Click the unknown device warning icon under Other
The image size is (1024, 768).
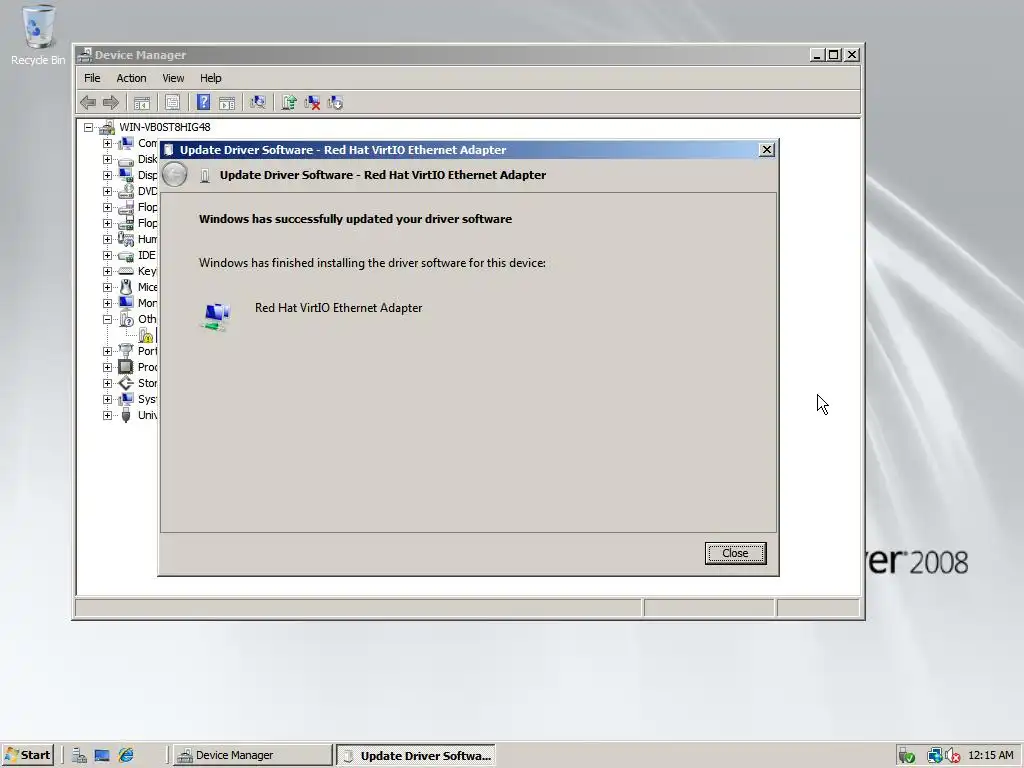click(146, 336)
